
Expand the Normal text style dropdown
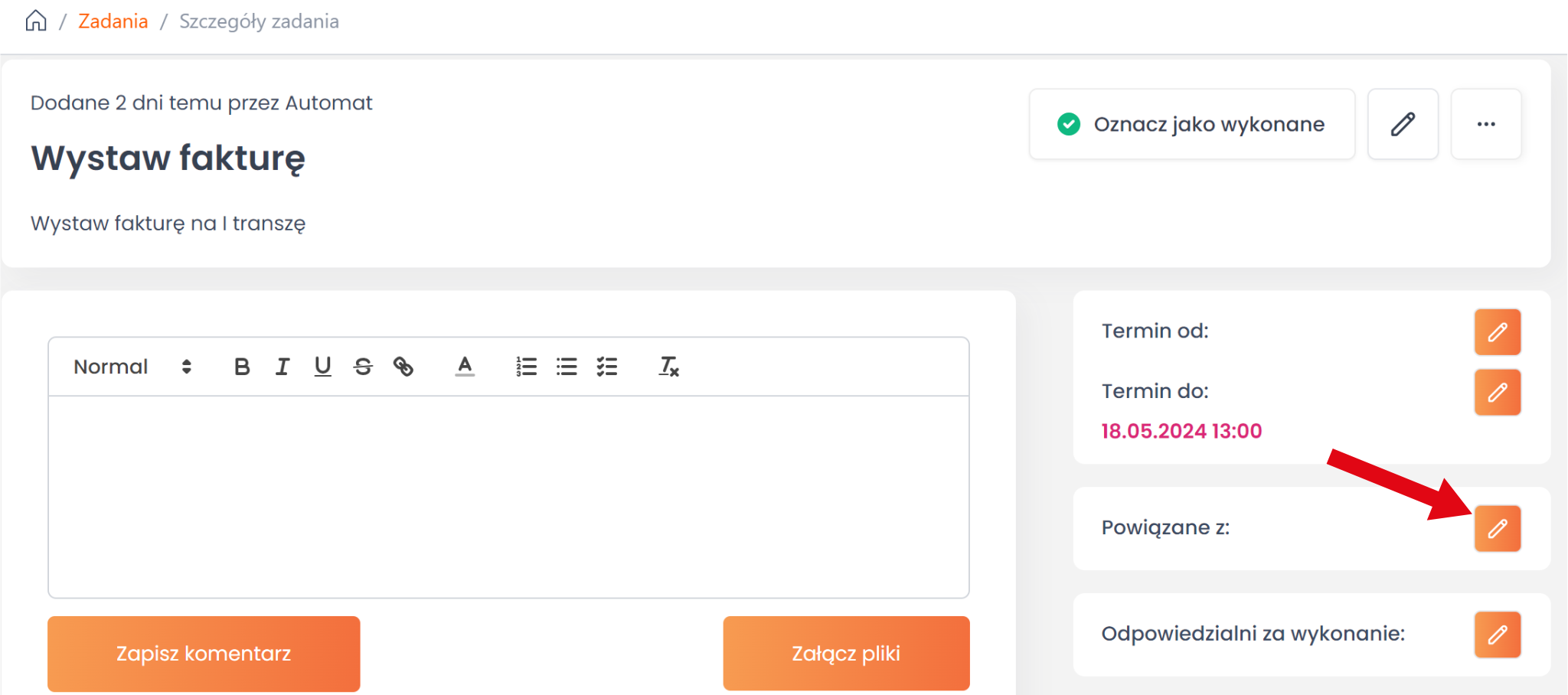click(x=132, y=367)
